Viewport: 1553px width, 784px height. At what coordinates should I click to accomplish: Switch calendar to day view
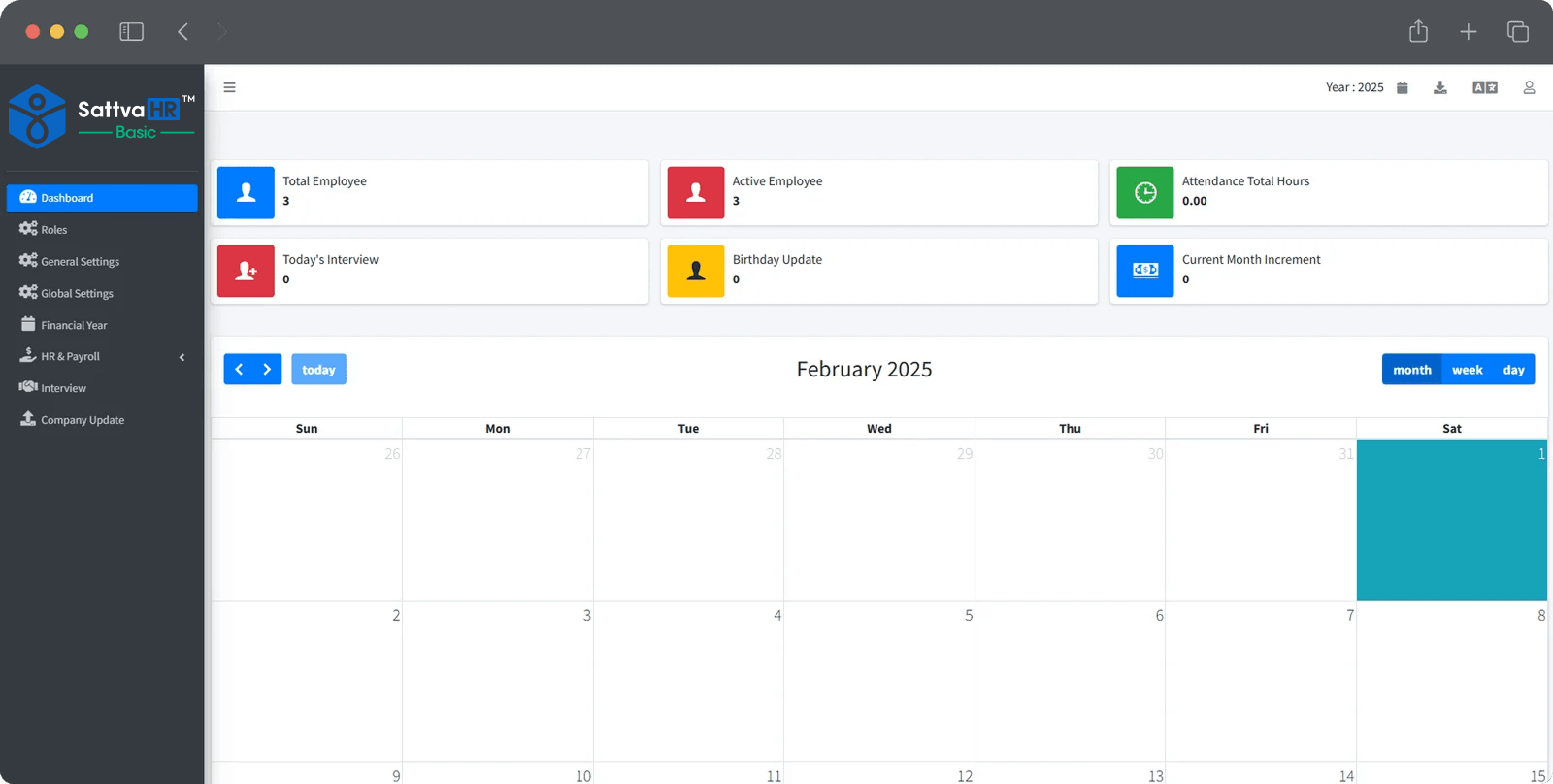(1513, 370)
